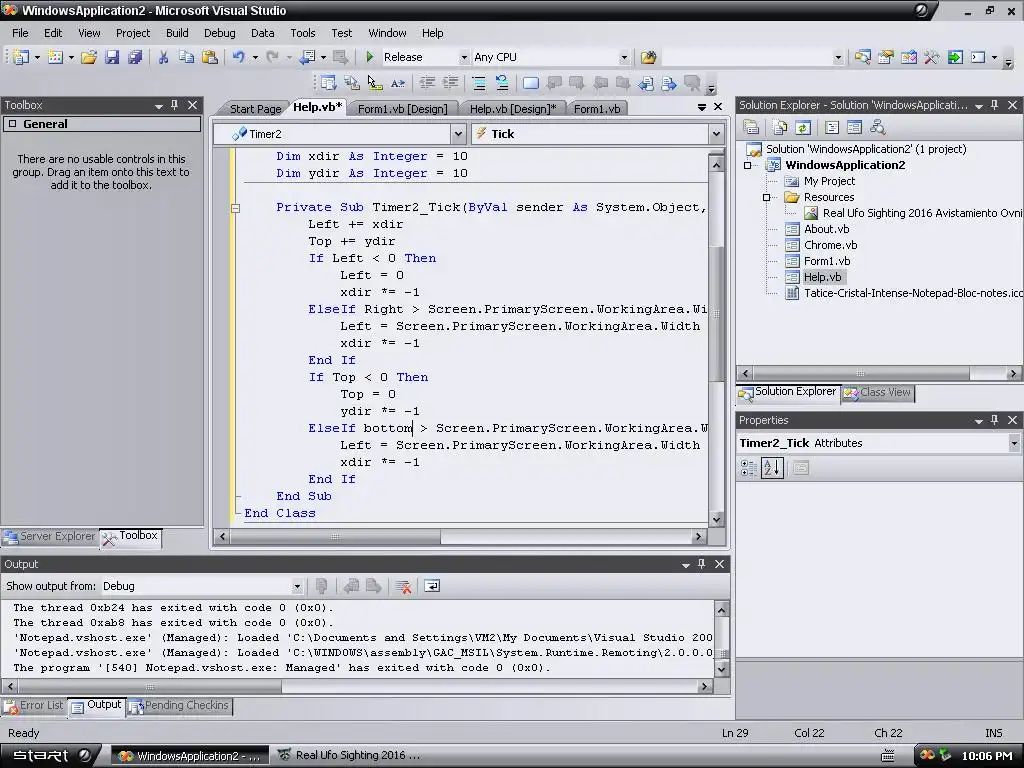The width and height of the screenshot is (1024, 768).
Task: Toggle auto-hide pin on Output panel
Action: [701, 564]
